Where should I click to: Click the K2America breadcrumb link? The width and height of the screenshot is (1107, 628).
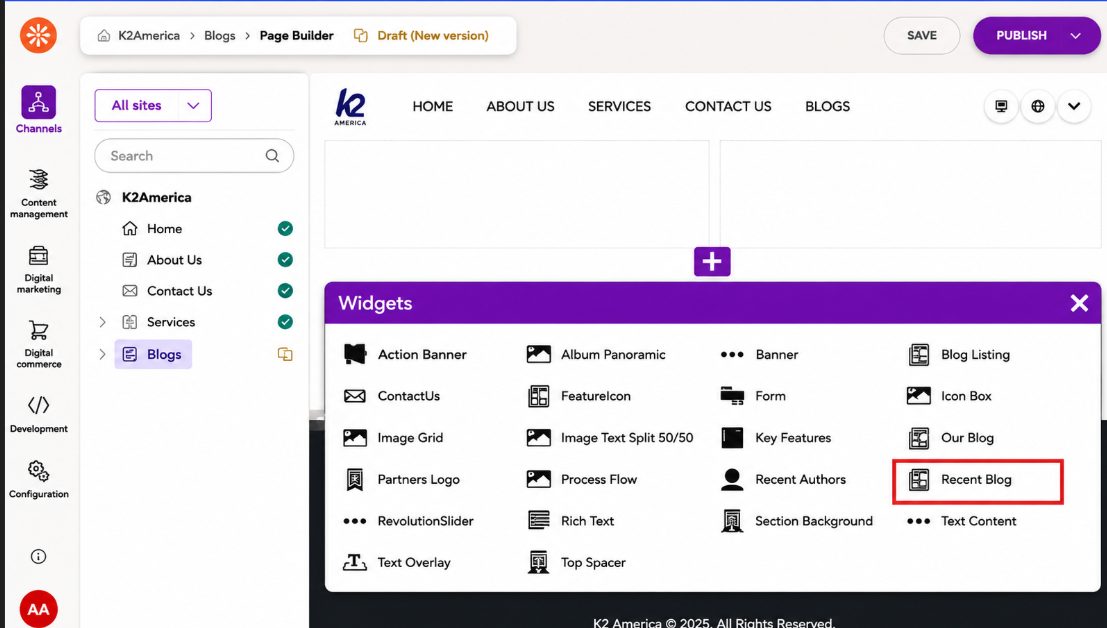(x=149, y=35)
